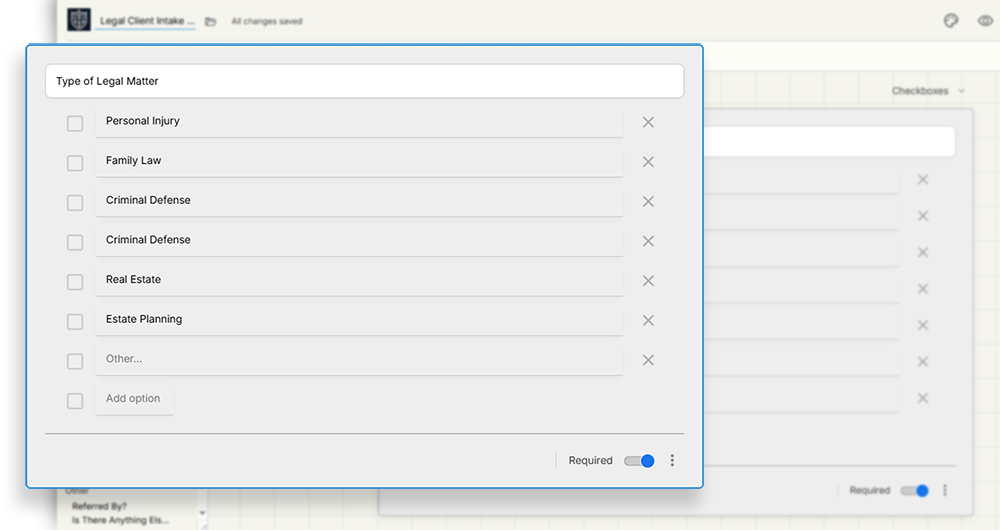
Task: Delete the Family Law option
Action: click(648, 162)
